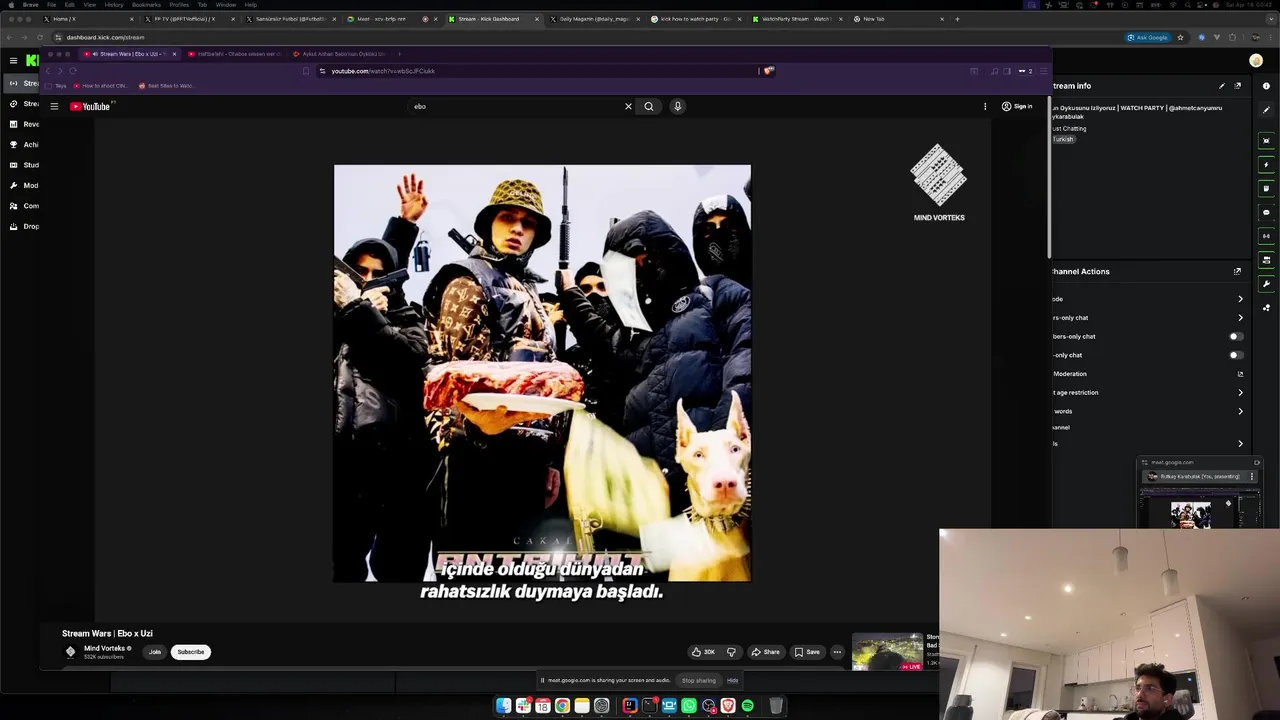Open the Profiles menu in menu bar
The image size is (1280, 720).
click(179, 5)
